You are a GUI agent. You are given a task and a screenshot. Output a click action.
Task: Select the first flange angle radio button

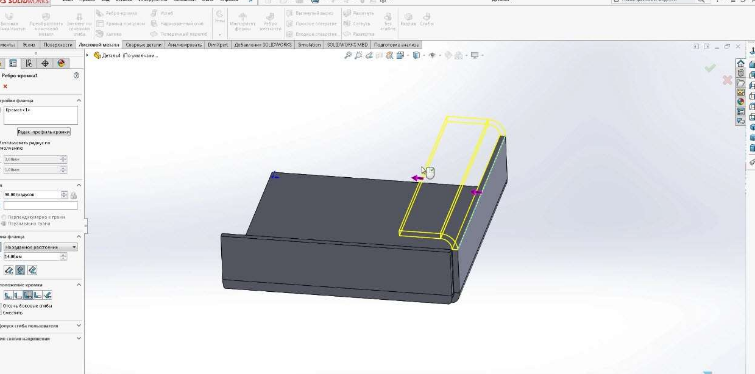[x=4, y=218]
